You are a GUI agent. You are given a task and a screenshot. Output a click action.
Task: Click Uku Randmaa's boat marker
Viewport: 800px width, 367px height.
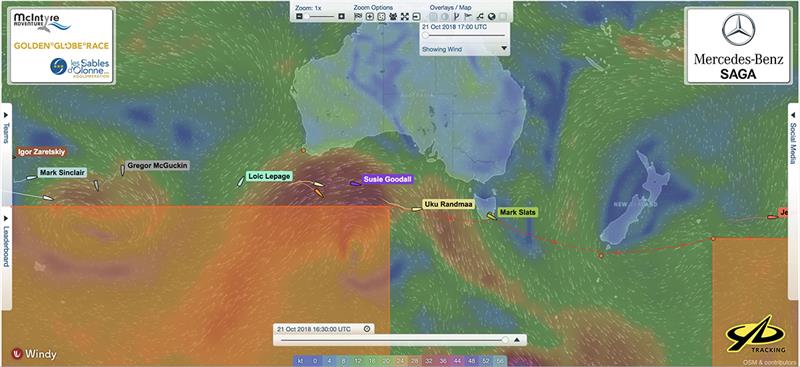(417, 209)
